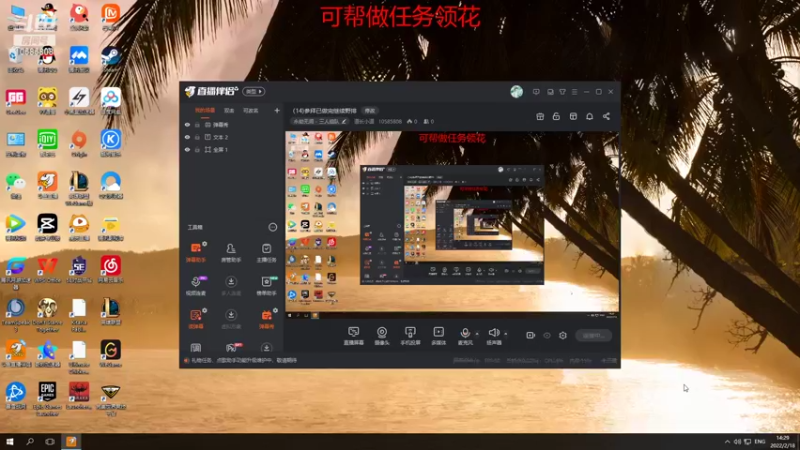
Task: Click the 麦克风 microphone icon
Action: (465, 333)
